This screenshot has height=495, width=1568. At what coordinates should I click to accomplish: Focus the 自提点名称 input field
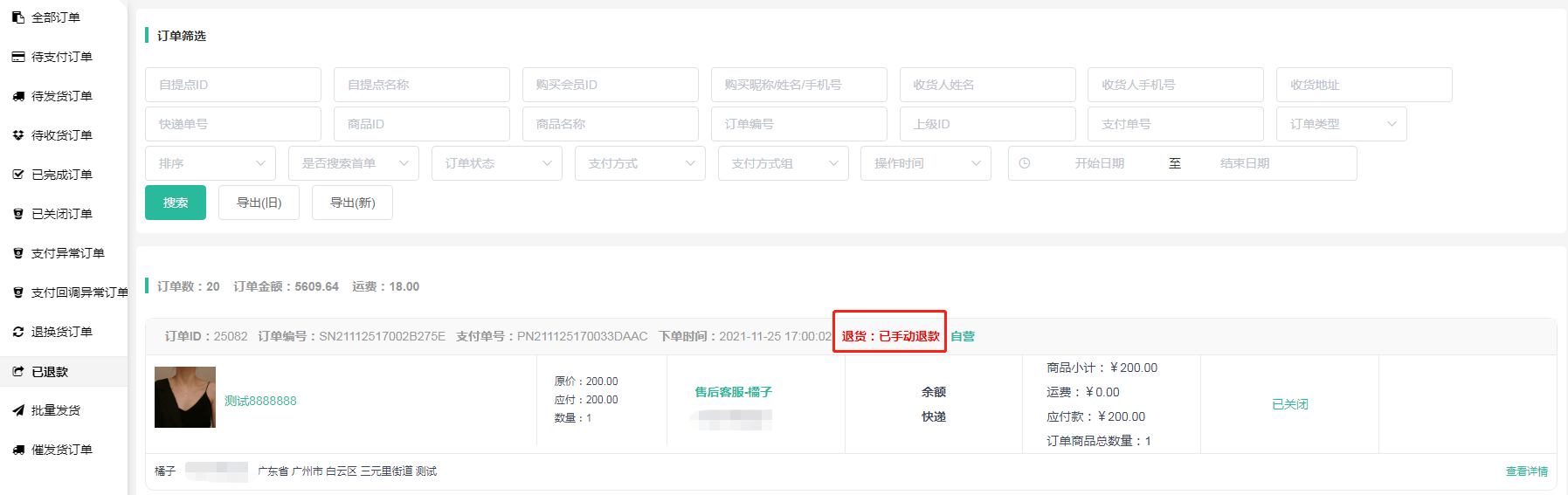422,85
